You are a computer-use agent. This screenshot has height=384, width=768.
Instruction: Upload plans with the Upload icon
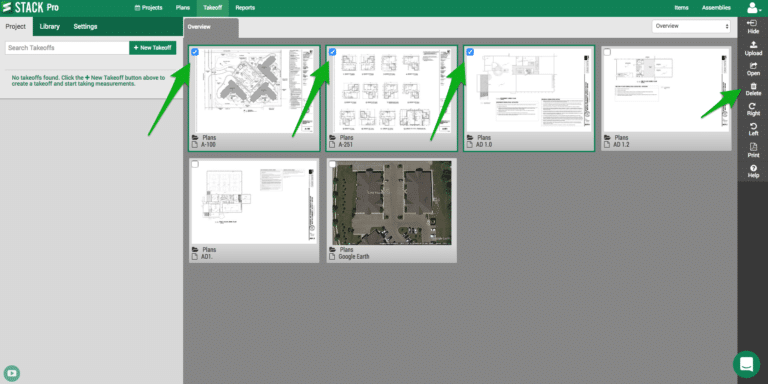pyautogui.click(x=753, y=48)
